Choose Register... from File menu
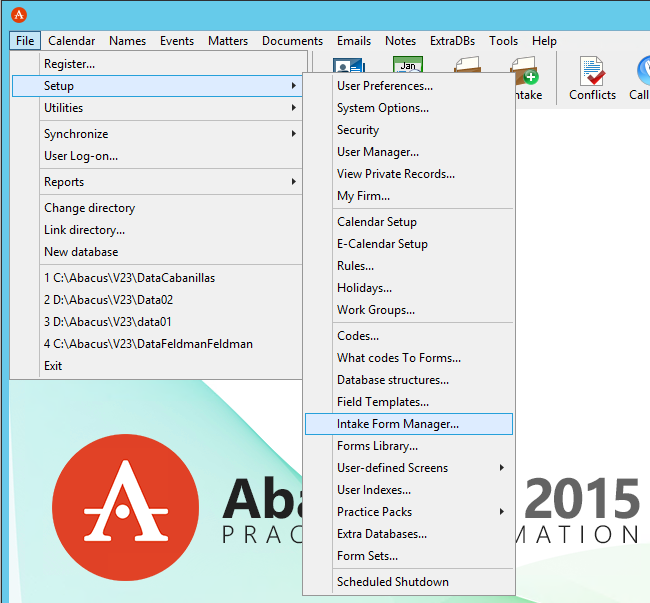Viewport: 650px width, 603px height. tap(158, 64)
